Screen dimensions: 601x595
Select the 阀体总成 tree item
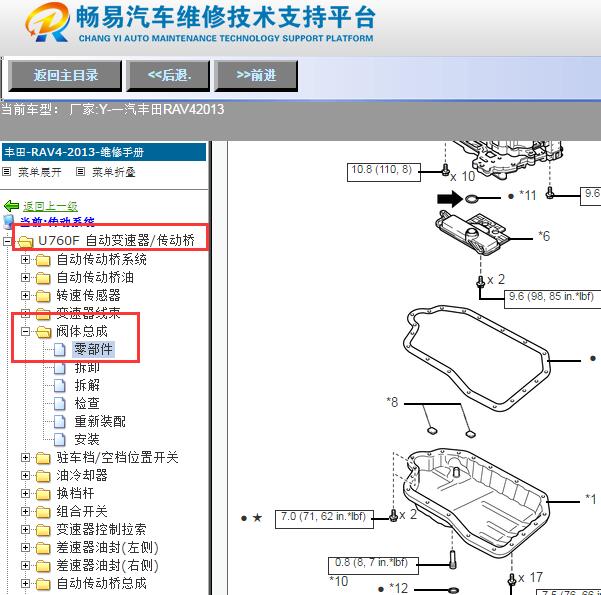[82, 332]
